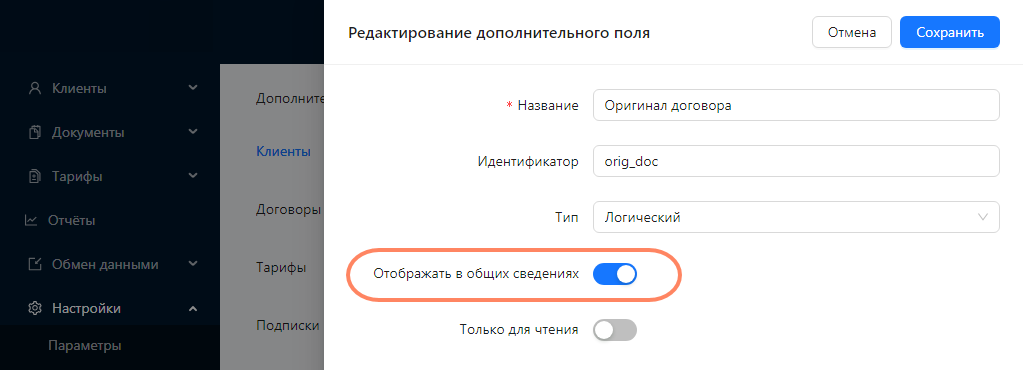The height and width of the screenshot is (370, 1023).
Task: Collapse the Настройки section chevron
Action: (192, 308)
